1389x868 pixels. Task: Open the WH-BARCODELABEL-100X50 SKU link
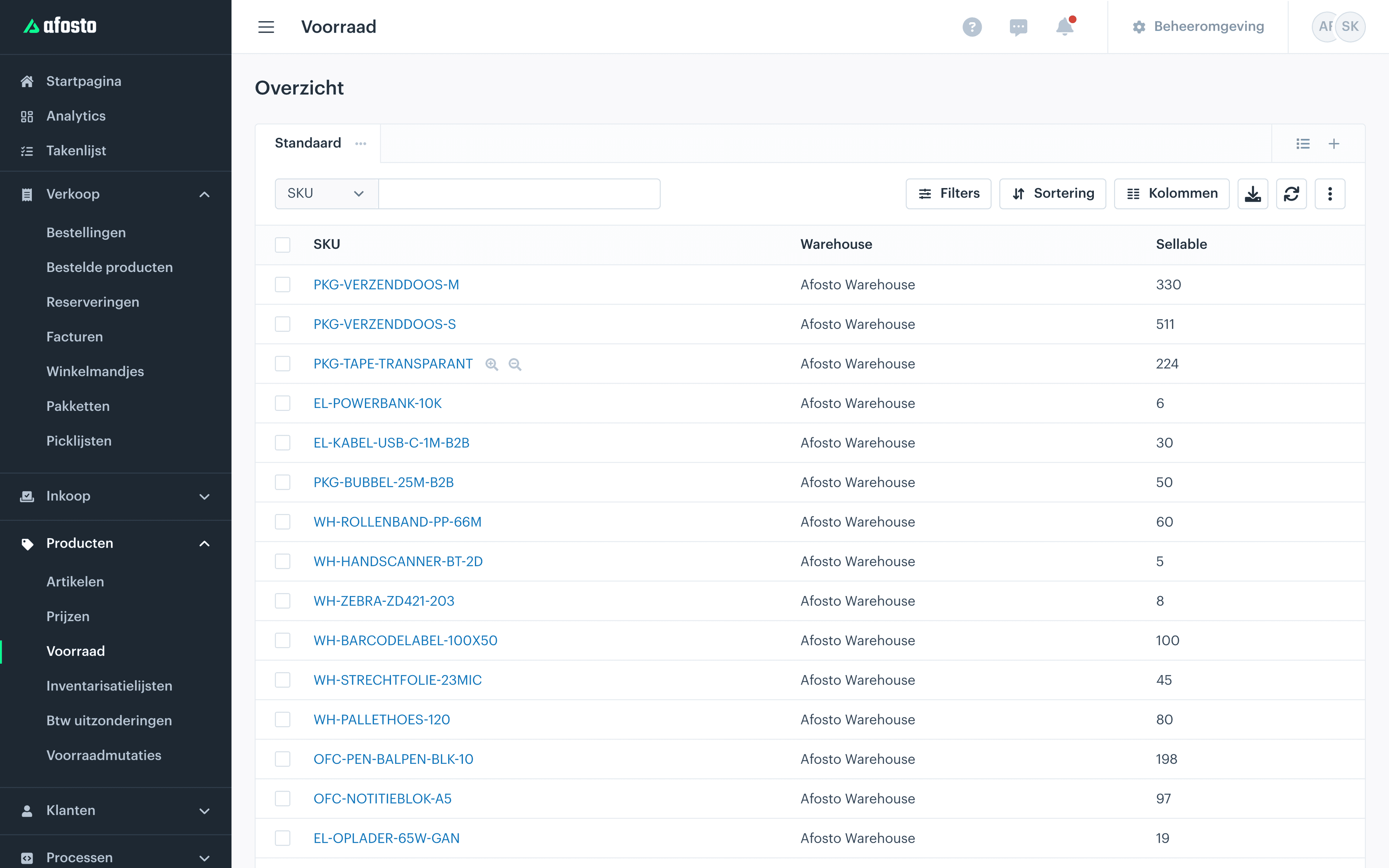[405, 641]
